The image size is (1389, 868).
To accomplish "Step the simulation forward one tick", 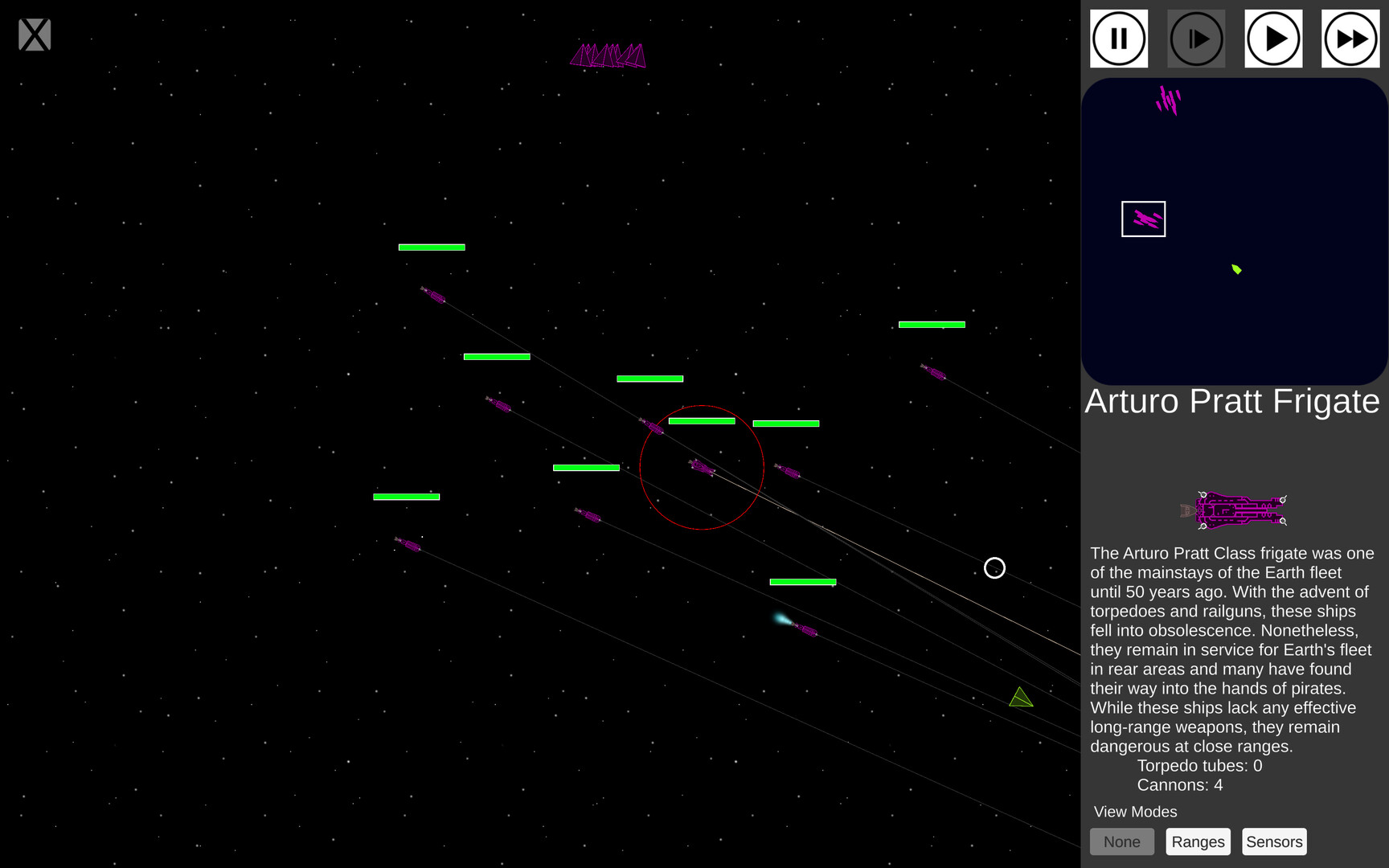I will (x=1196, y=38).
